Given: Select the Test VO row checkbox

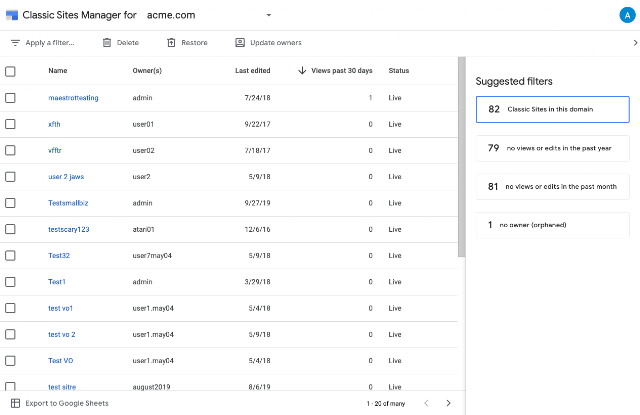Looking at the screenshot, I should (10, 361).
